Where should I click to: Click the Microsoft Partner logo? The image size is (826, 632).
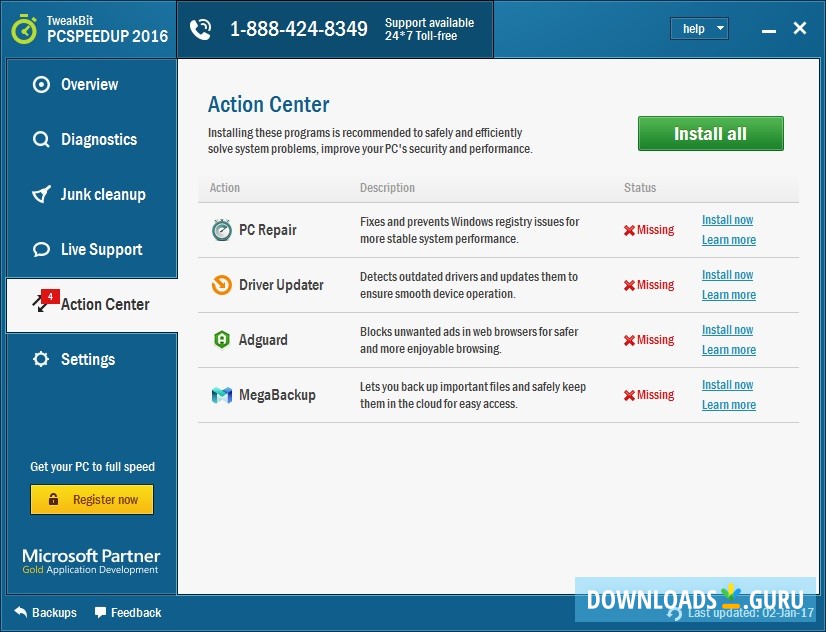91,561
